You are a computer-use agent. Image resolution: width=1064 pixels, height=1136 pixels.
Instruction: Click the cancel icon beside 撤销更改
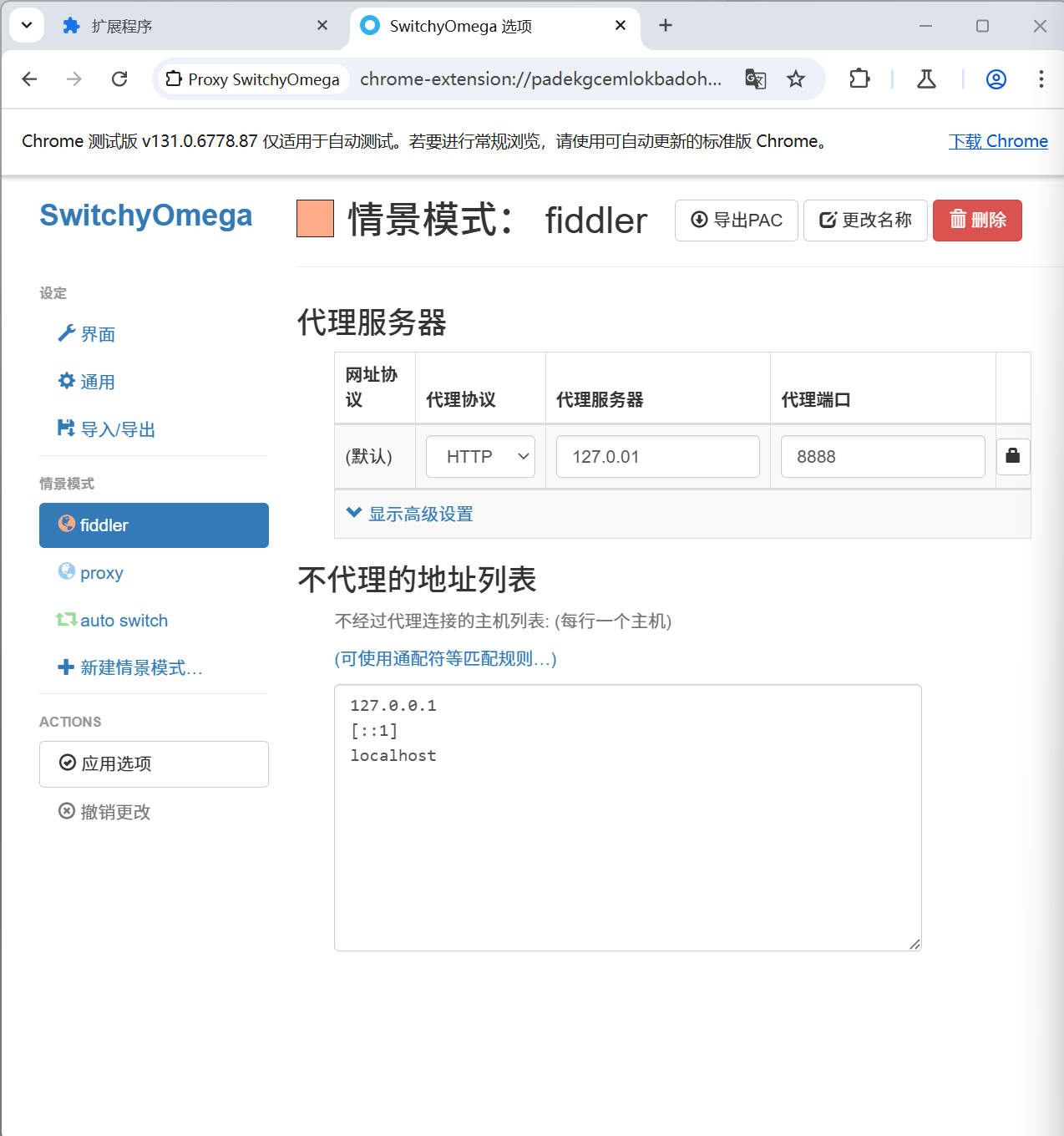(67, 811)
